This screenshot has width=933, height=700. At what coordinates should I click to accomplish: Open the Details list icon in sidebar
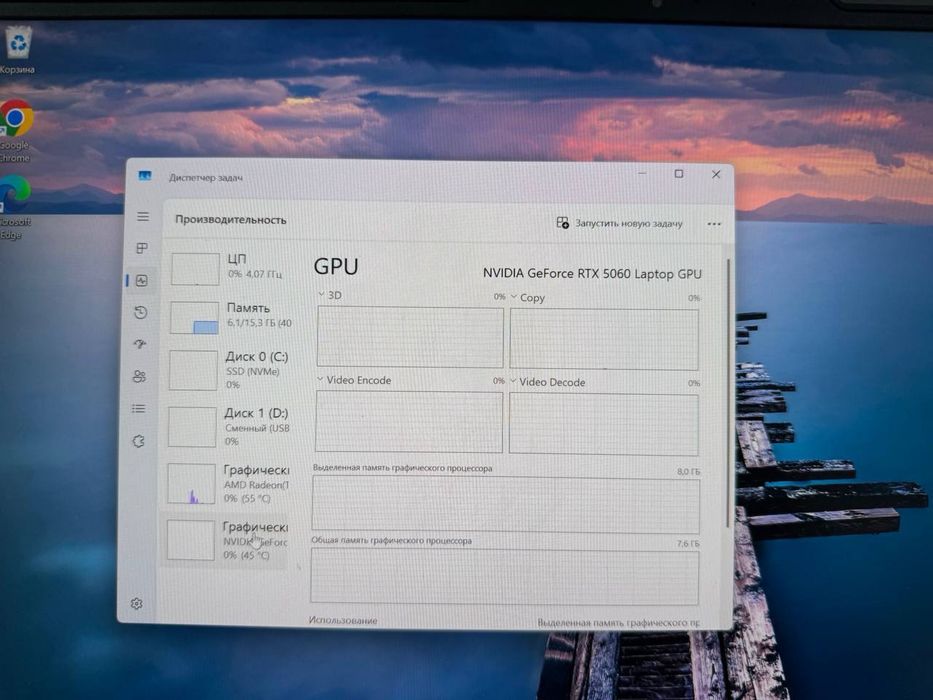[x=139, y=408]
